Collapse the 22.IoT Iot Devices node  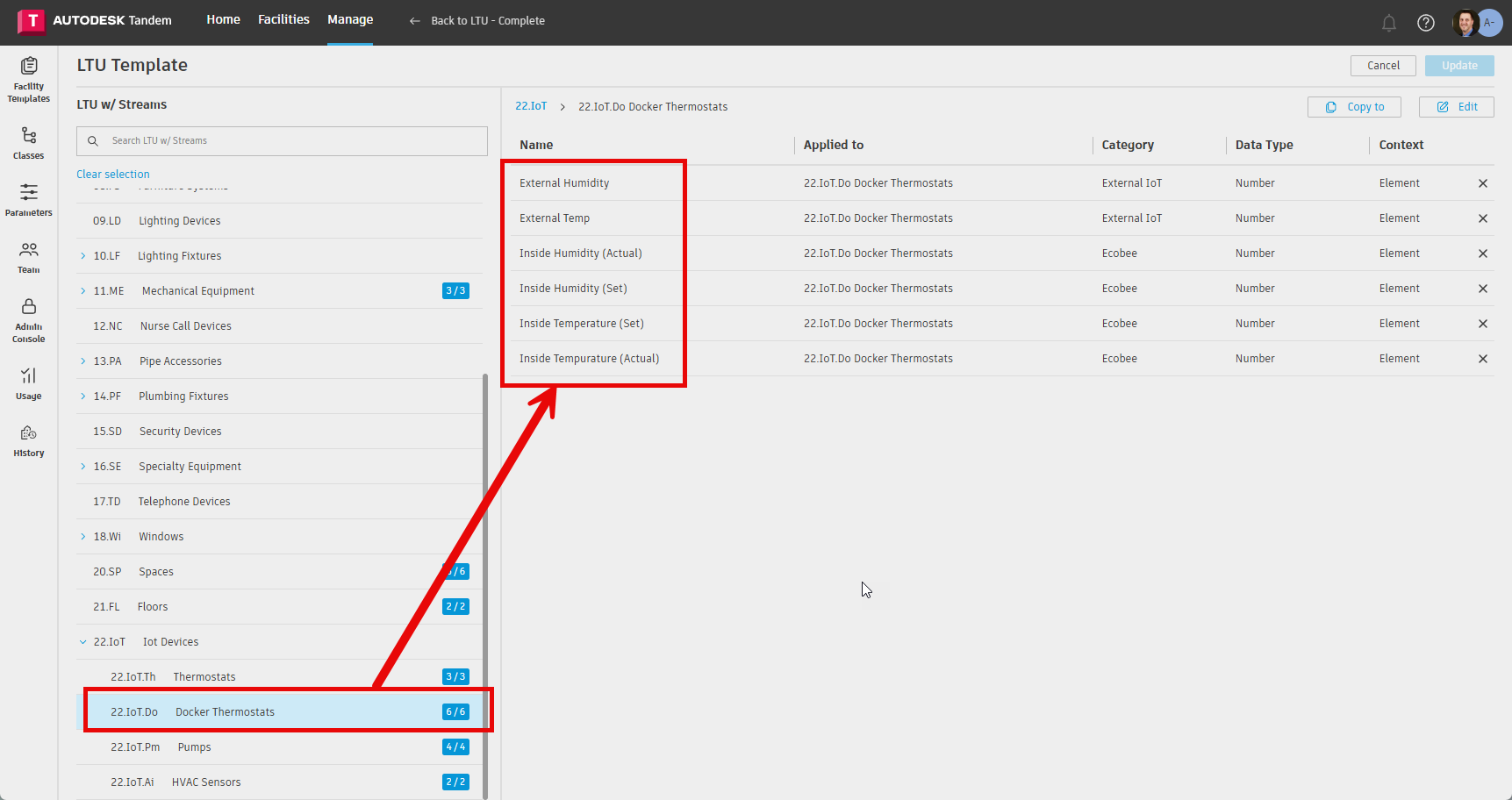(83, 642)
